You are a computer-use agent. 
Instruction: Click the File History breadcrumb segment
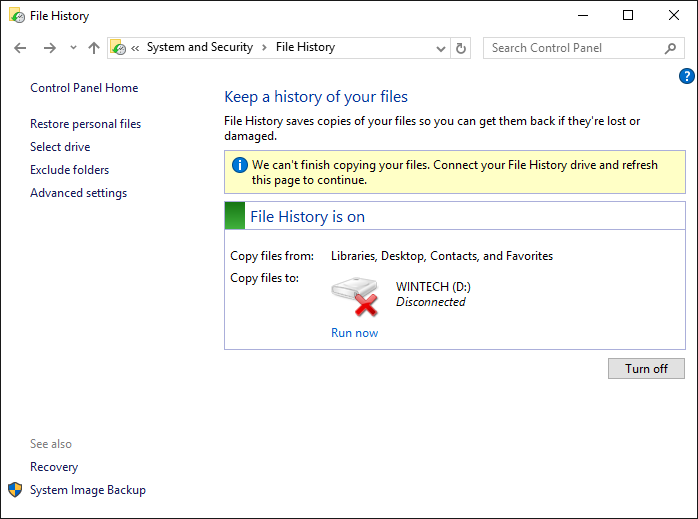[305, 47]
